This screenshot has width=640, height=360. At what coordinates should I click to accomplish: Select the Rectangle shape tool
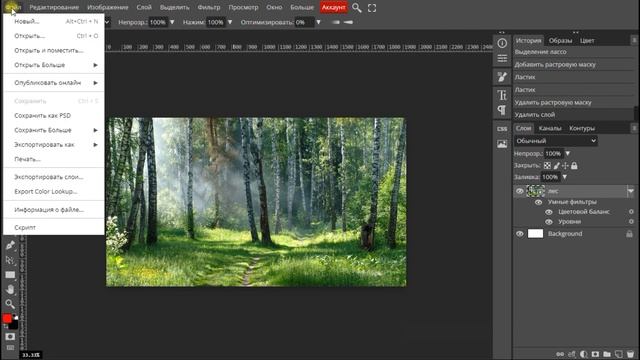[x=10, y=275]
